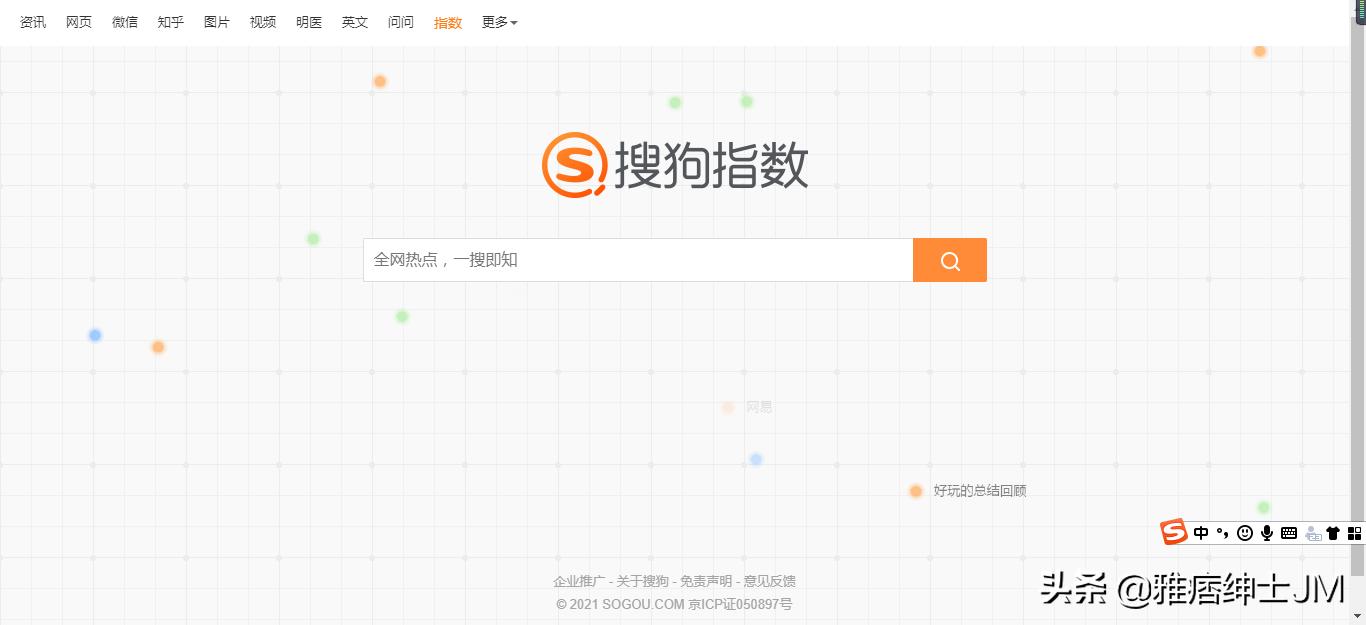Switch to the 知乎 search tab
The height and width of the screenshot is (625, 1366).
coord(170,22)
